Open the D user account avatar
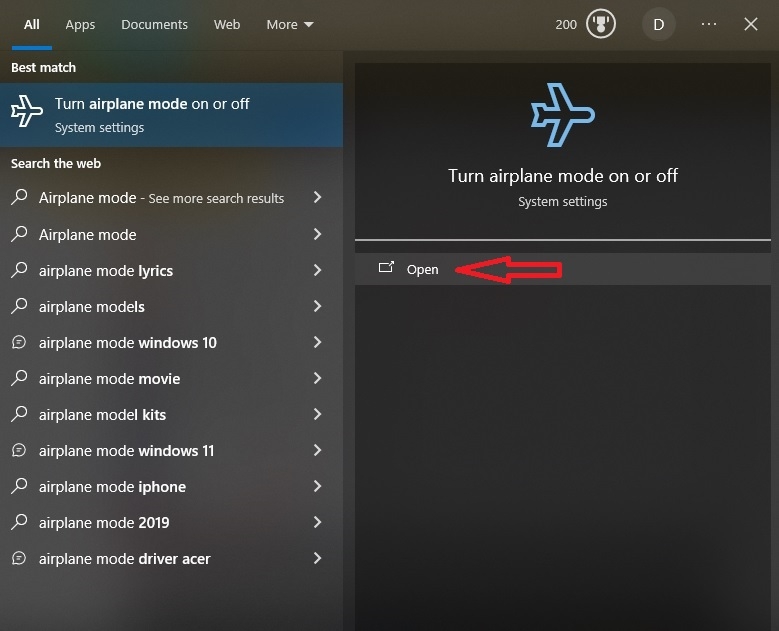The height and width of the screenshot is (631, 779). tap(658, 24)
